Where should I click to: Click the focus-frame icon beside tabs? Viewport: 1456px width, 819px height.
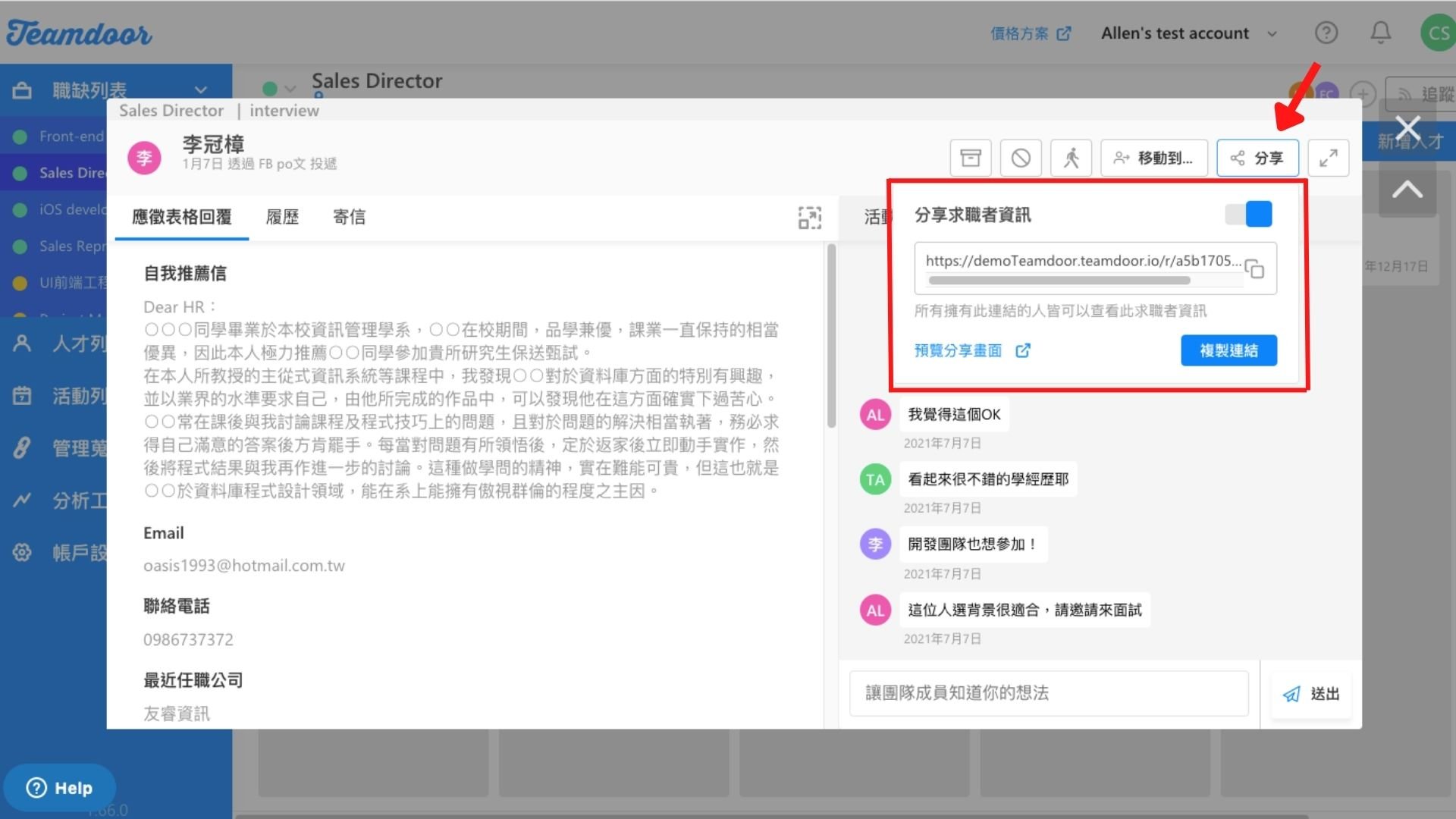tap(809, 218)
